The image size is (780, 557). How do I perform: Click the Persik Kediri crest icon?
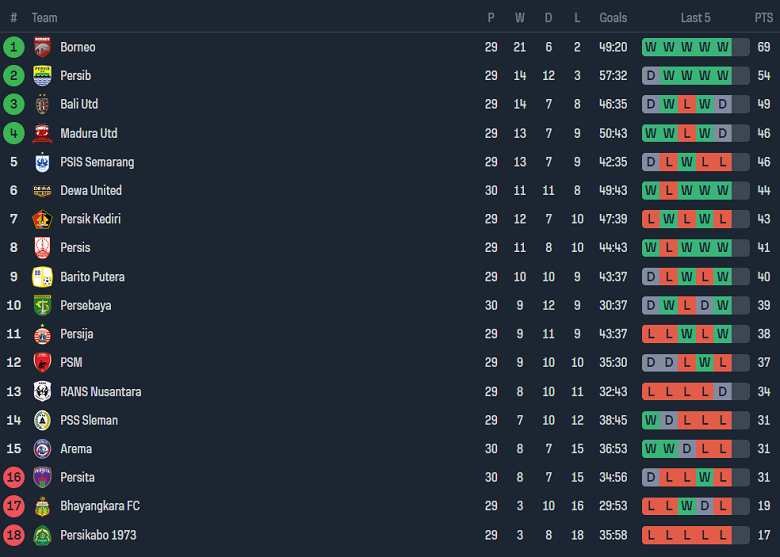42,219
